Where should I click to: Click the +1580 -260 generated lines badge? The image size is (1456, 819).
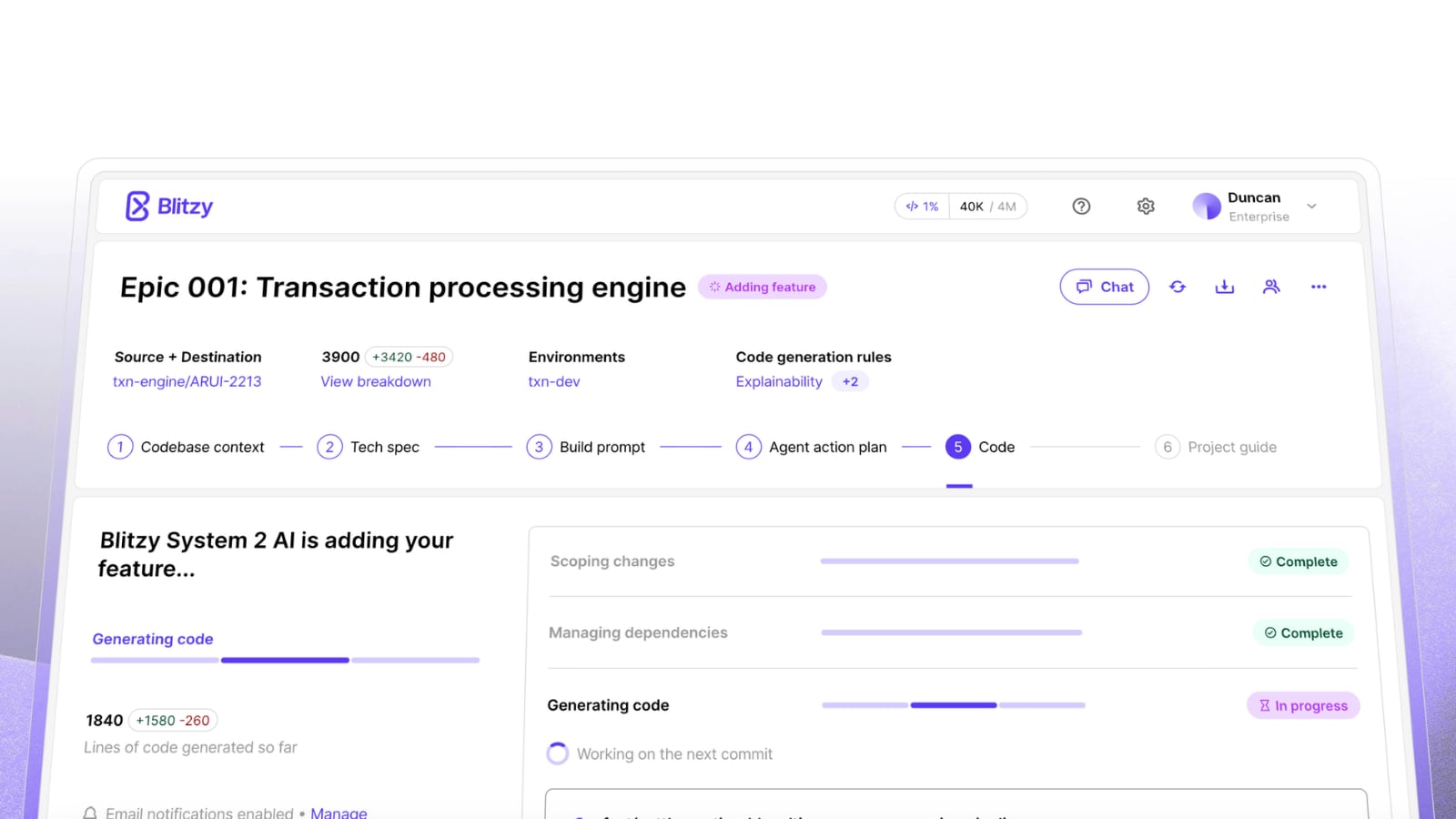point(173,720)
